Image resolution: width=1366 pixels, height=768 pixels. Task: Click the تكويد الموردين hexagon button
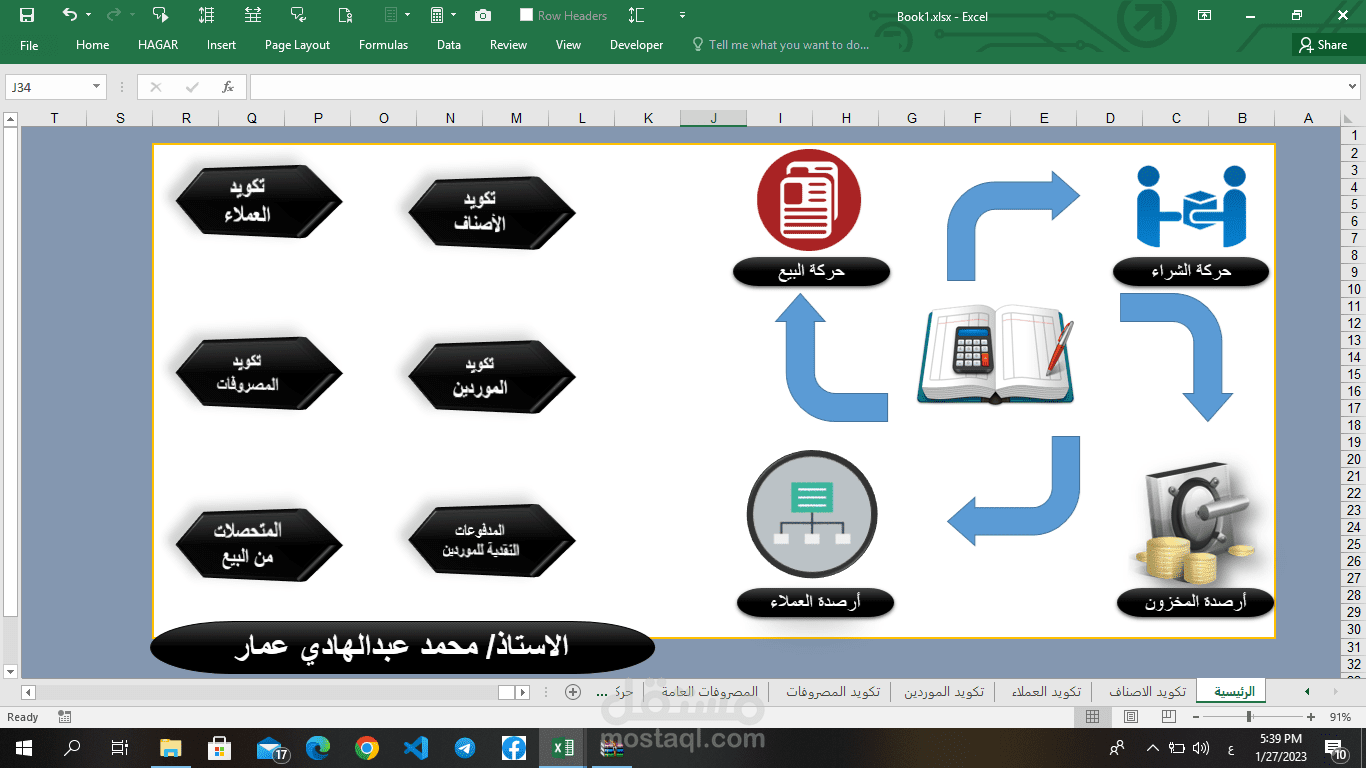(x=492, y=377)
